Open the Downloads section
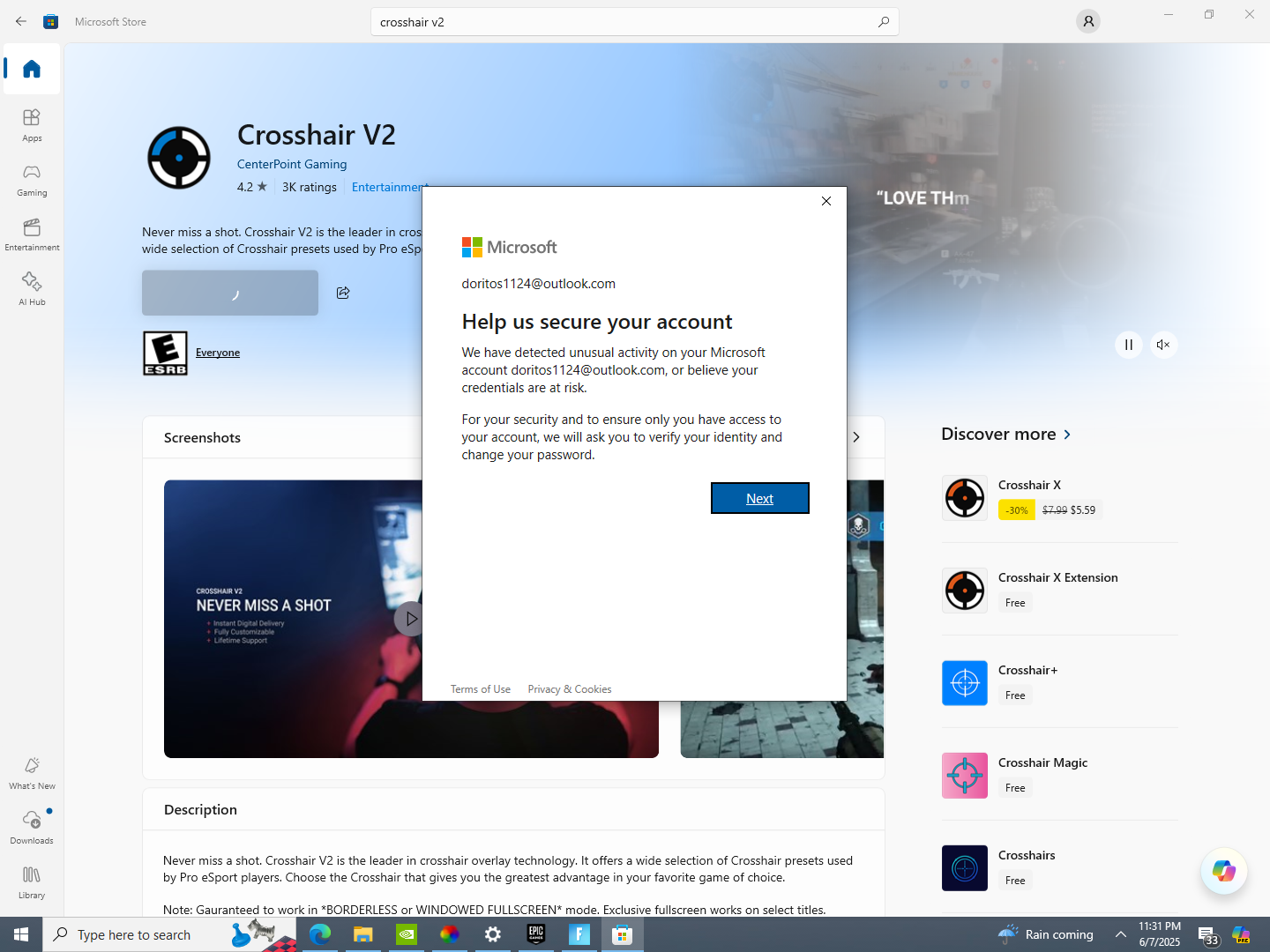The image size is (1270, 952). 32,827
